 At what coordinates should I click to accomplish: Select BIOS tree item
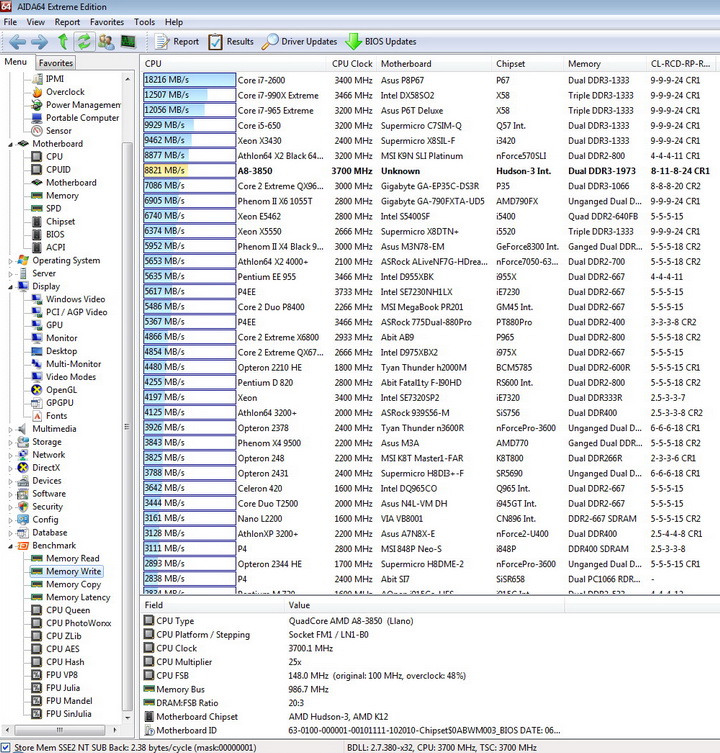coord(55,234)
